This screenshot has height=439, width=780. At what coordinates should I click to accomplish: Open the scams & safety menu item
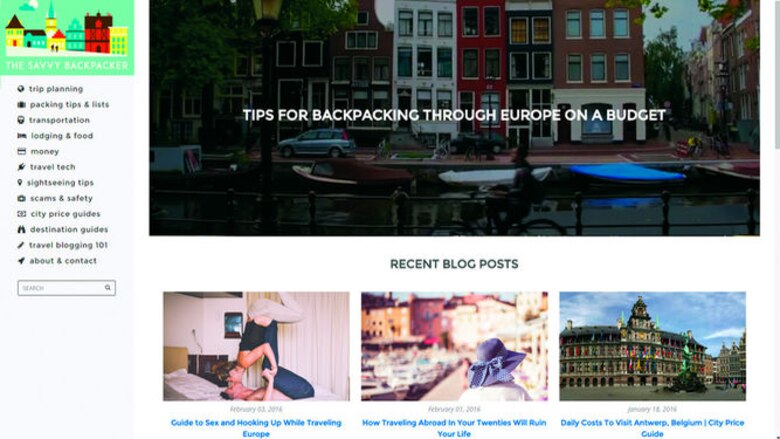pos(61,198)
